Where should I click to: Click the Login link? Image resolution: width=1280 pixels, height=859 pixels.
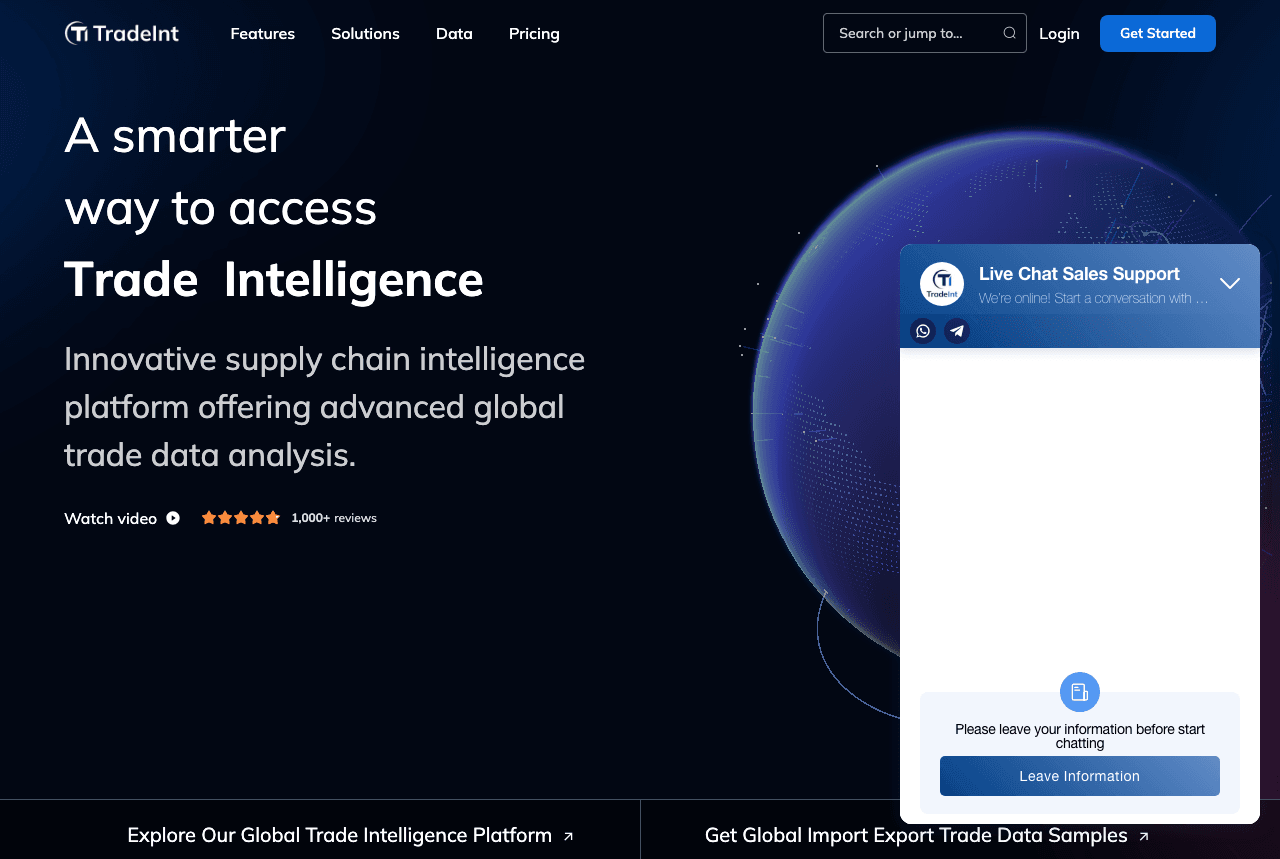(1059, 33)
